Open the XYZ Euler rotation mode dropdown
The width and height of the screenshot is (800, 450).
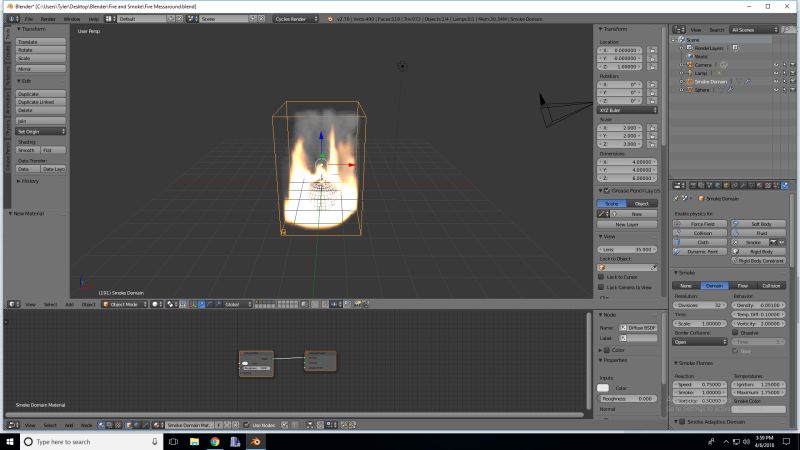point(627,110)
